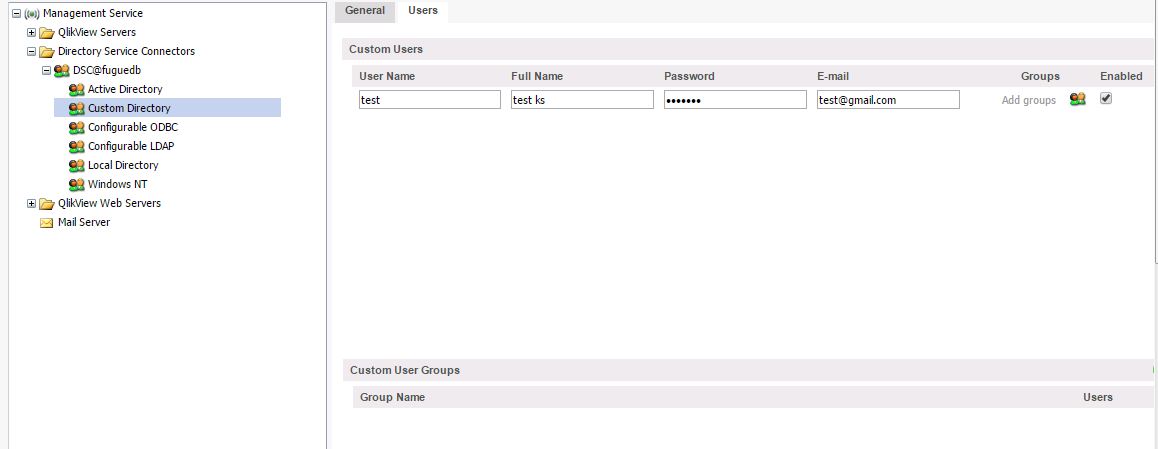
Task: Click the Configurable ODBC users icon
Action: pyautogui.click(x=77, y=128)
